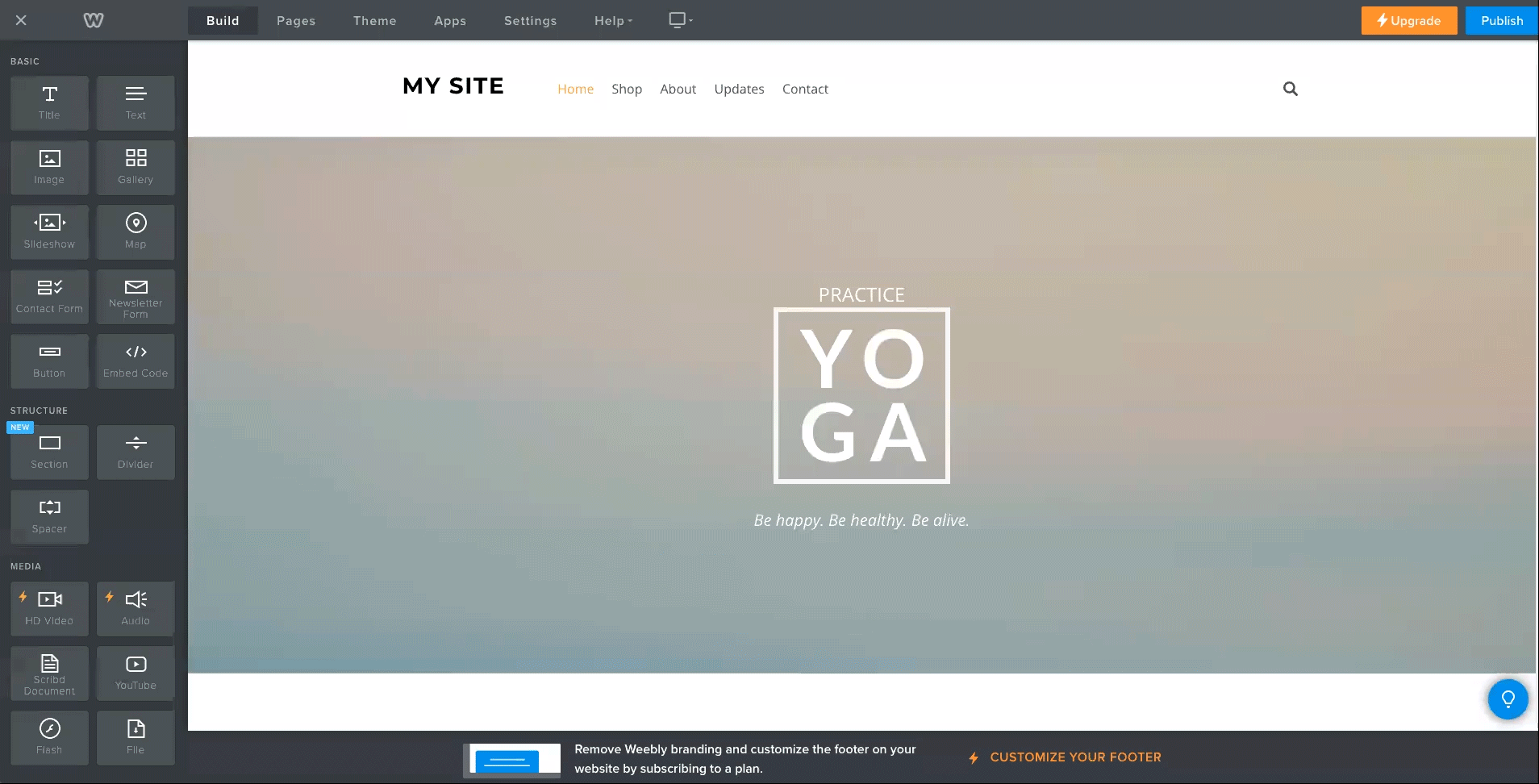Screen dimensions: 1539x784
Task: Click the Upgrade button
Action: click(x=1409, y=21)
